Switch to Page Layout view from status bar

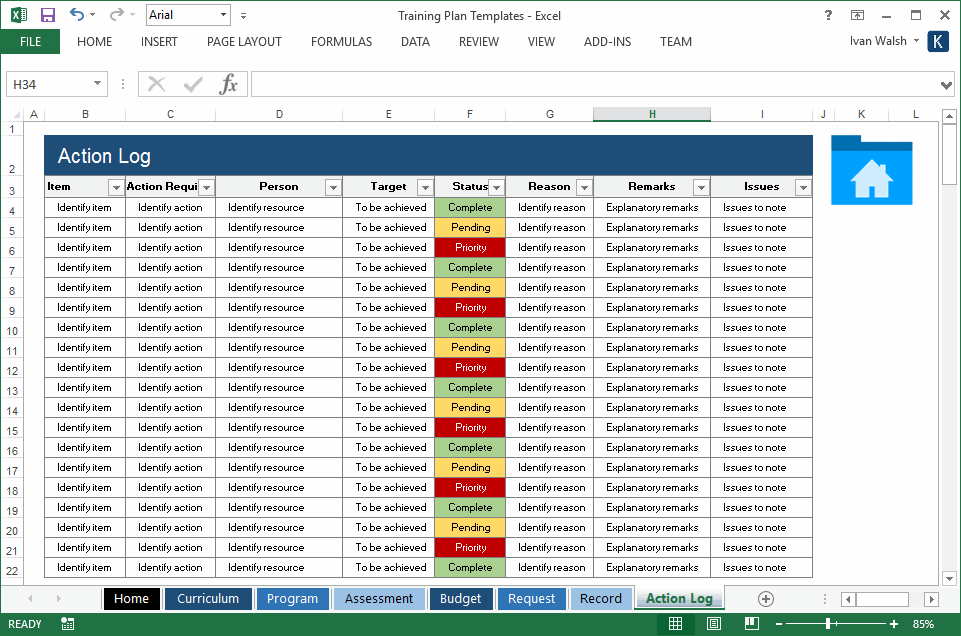pos(712,623)
